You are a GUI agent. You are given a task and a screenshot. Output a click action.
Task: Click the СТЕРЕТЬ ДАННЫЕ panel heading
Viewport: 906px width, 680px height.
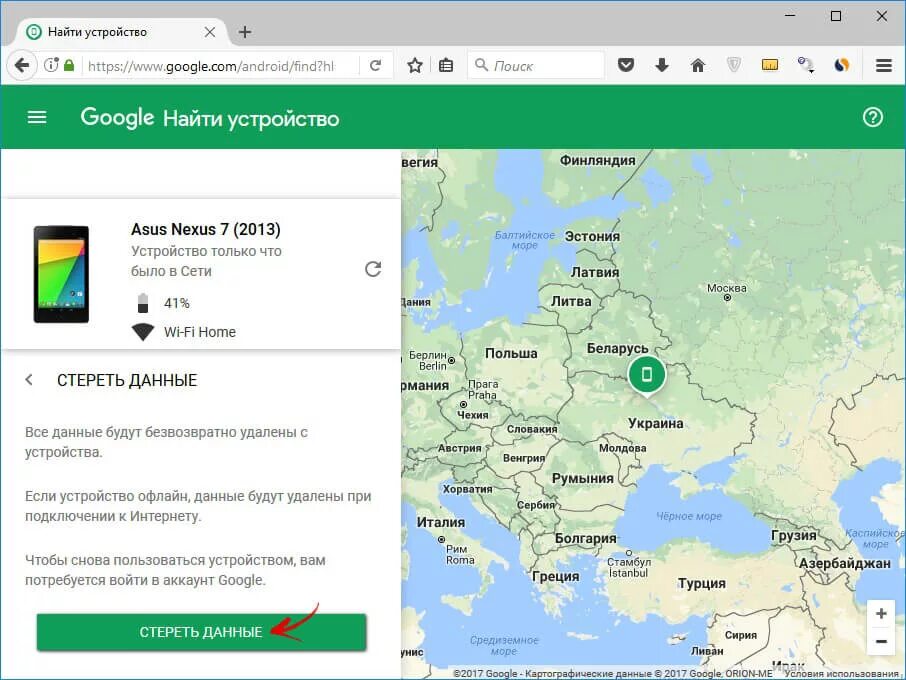tap(127, 380)
